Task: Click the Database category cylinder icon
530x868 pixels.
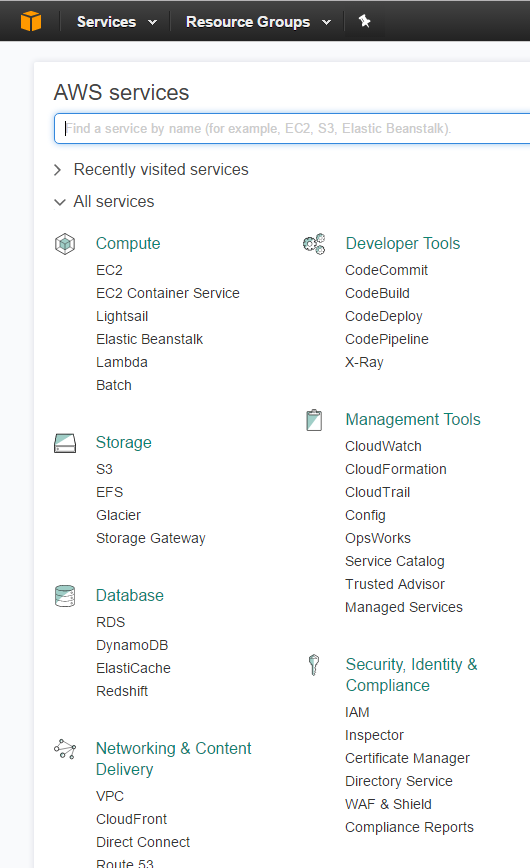Action: click(x=65, y=596)
